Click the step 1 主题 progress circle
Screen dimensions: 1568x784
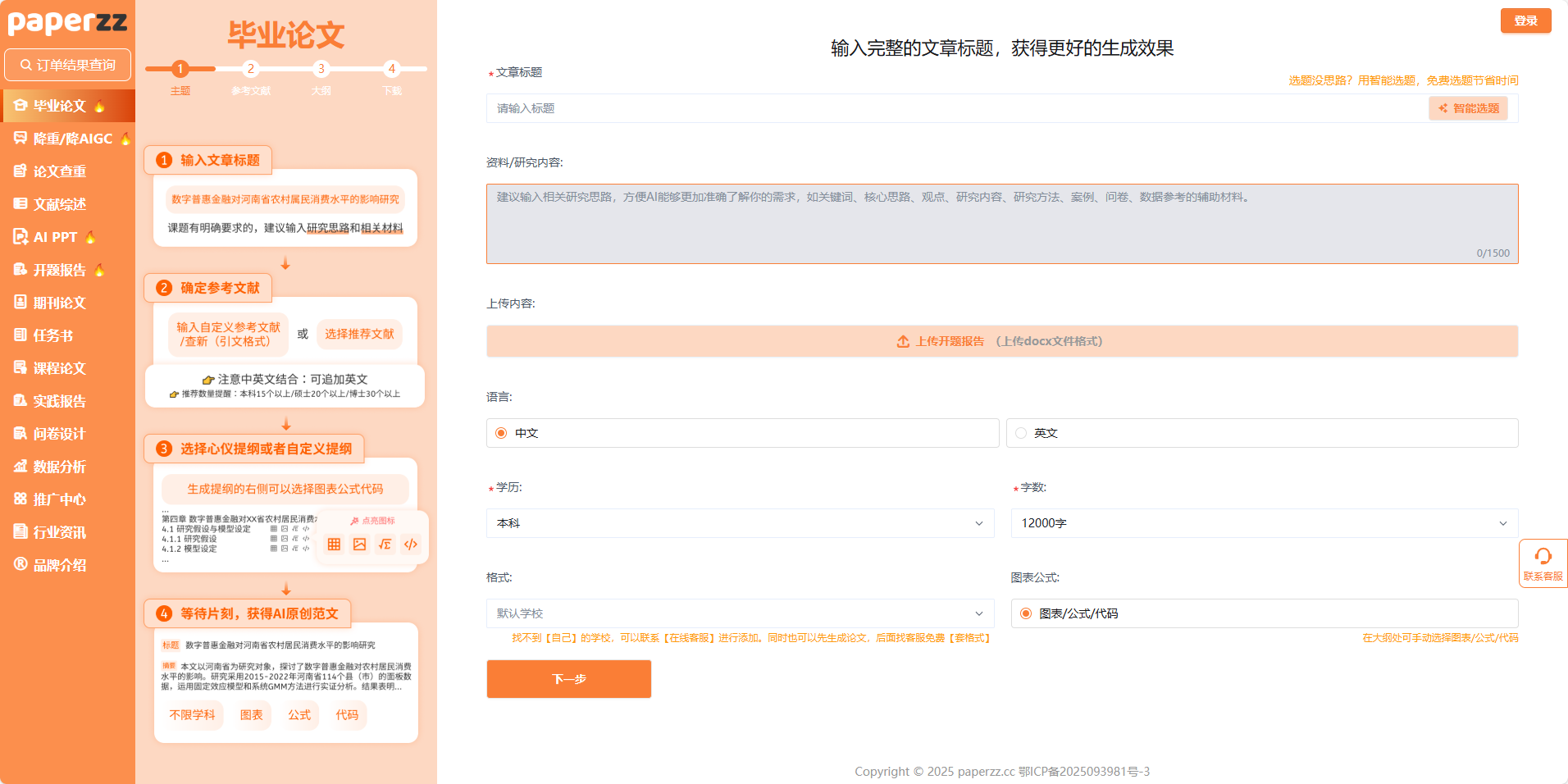tap(180, 69)
